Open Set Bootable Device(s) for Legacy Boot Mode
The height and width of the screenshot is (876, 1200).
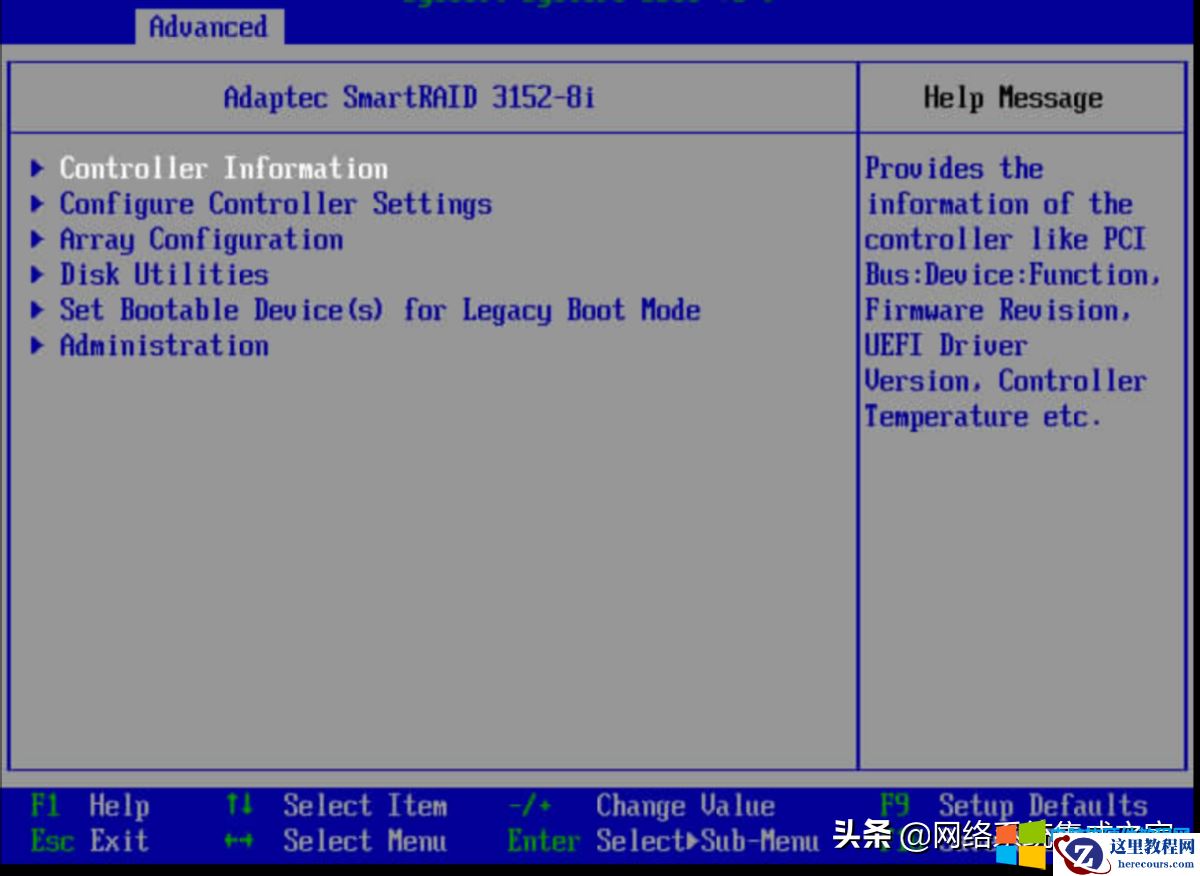point(380,310)
